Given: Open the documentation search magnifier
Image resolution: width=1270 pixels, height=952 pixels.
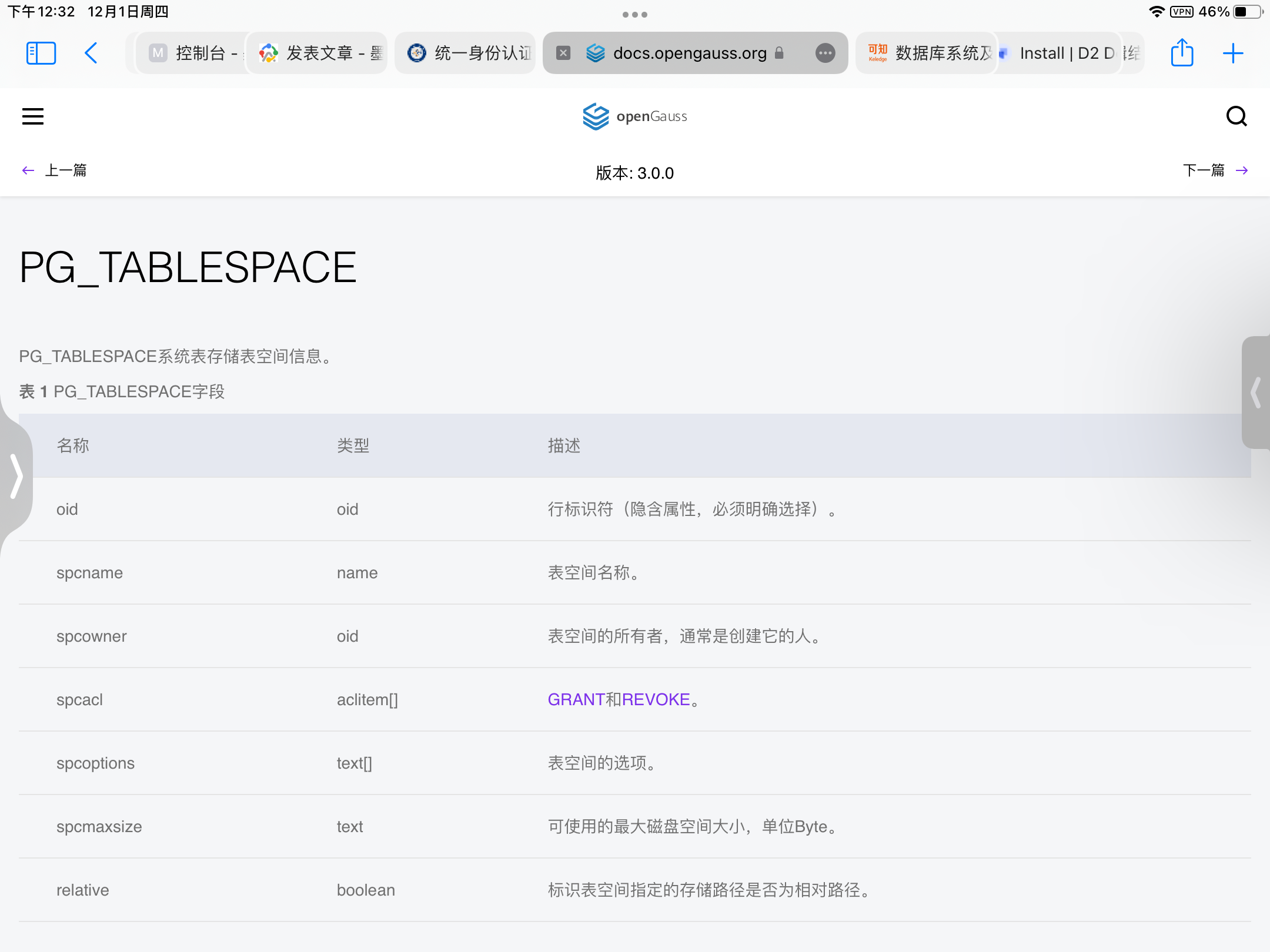Looking at the screenshot, I should pos(1237,116).
